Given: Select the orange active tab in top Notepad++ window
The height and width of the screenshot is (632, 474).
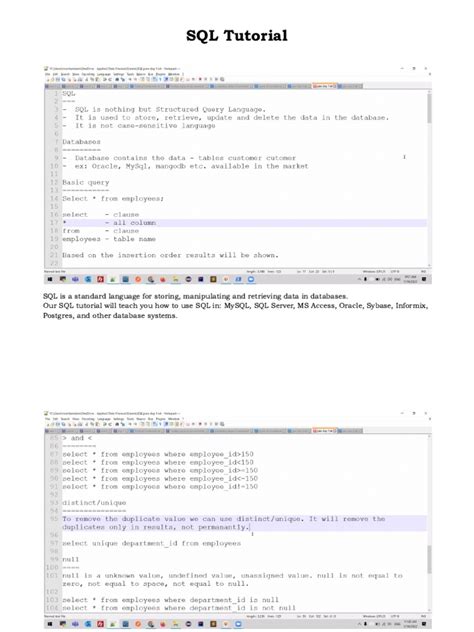Looking at the screenshot, I should pos(325,86).
